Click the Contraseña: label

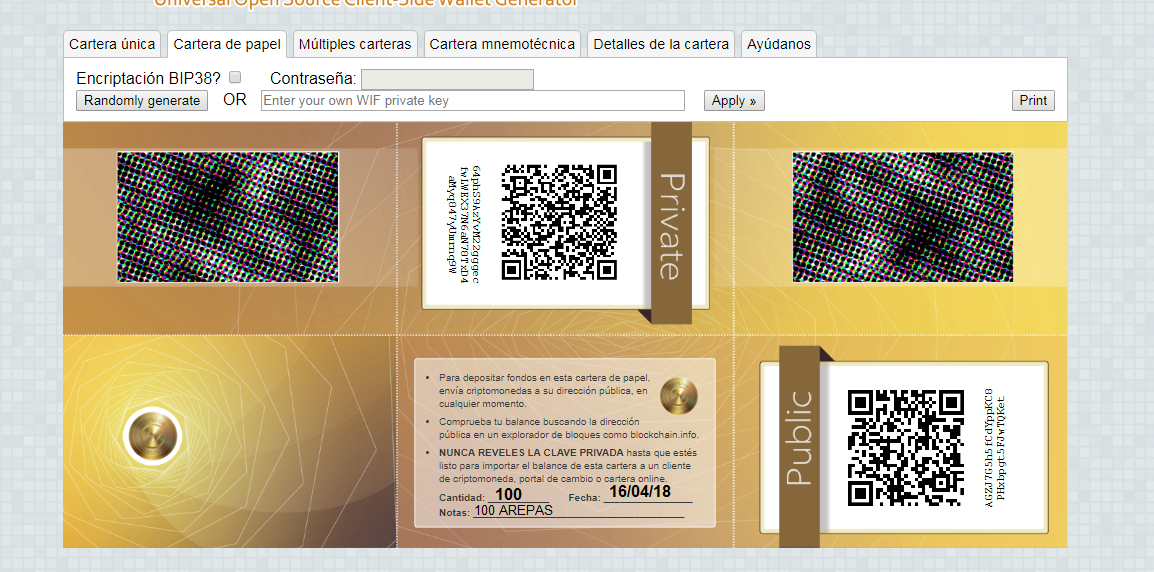pyautogui.click(x=314, y=79)
